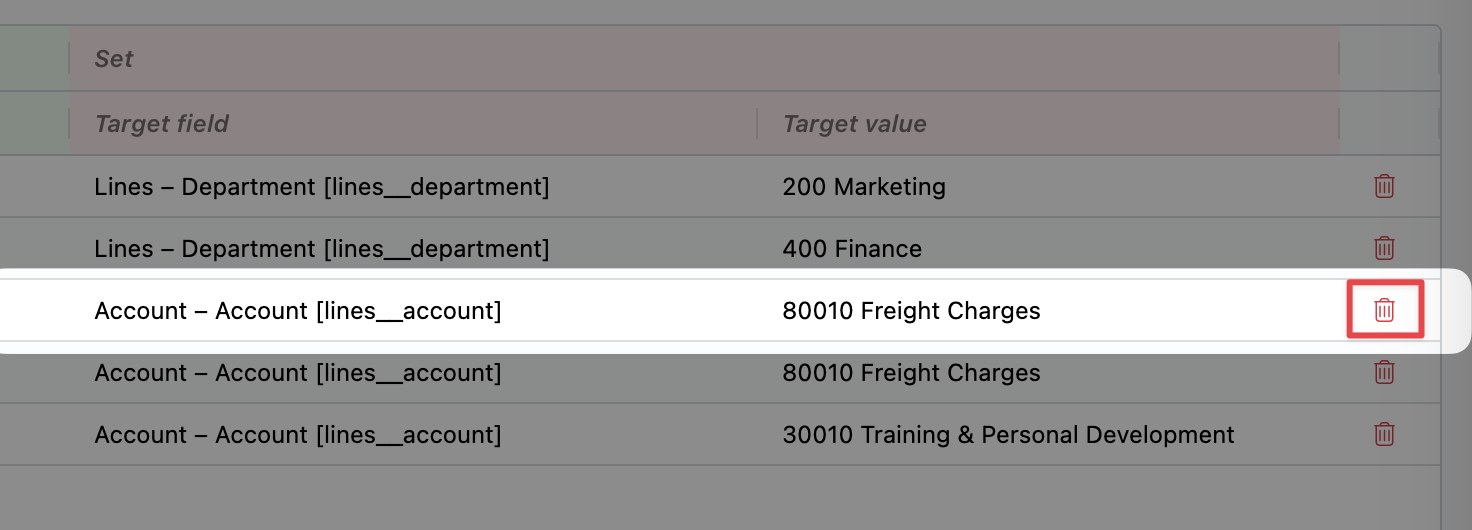Click trash icon for 400 Finance row

point(1384,248)
